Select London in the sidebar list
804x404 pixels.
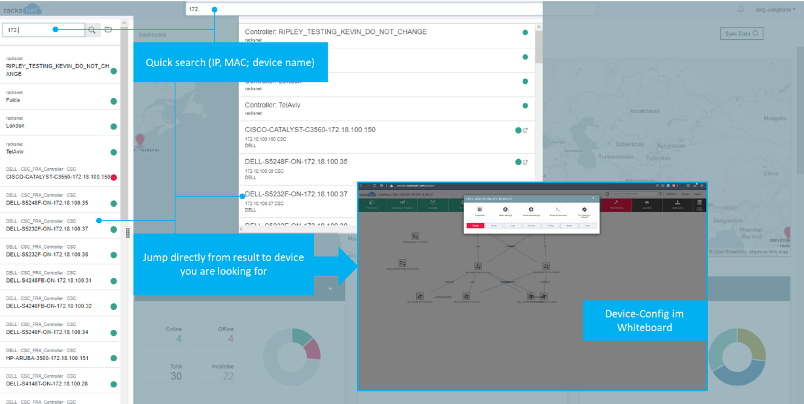[x=60, y=123]
